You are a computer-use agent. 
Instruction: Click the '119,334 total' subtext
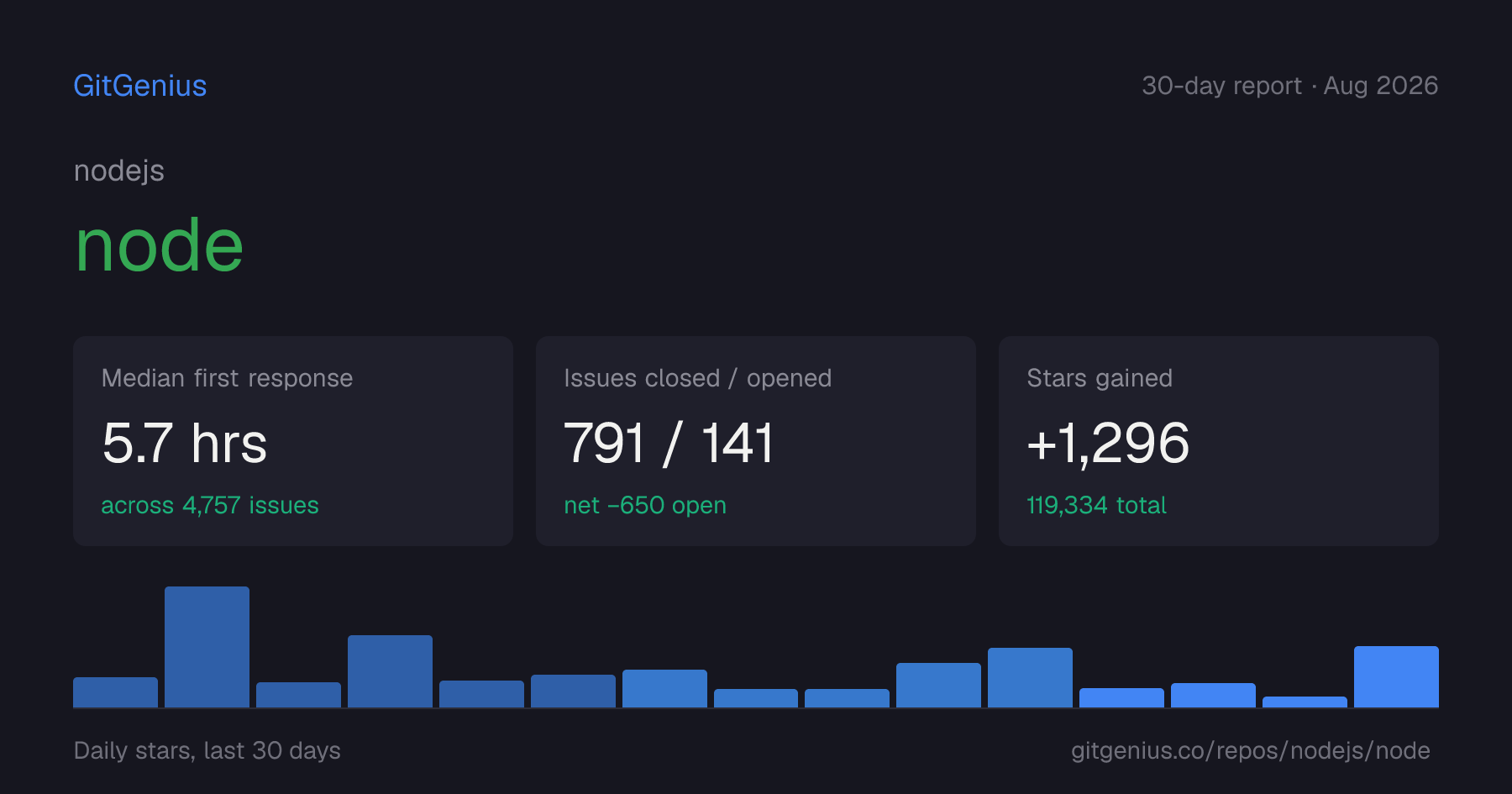1096,505
